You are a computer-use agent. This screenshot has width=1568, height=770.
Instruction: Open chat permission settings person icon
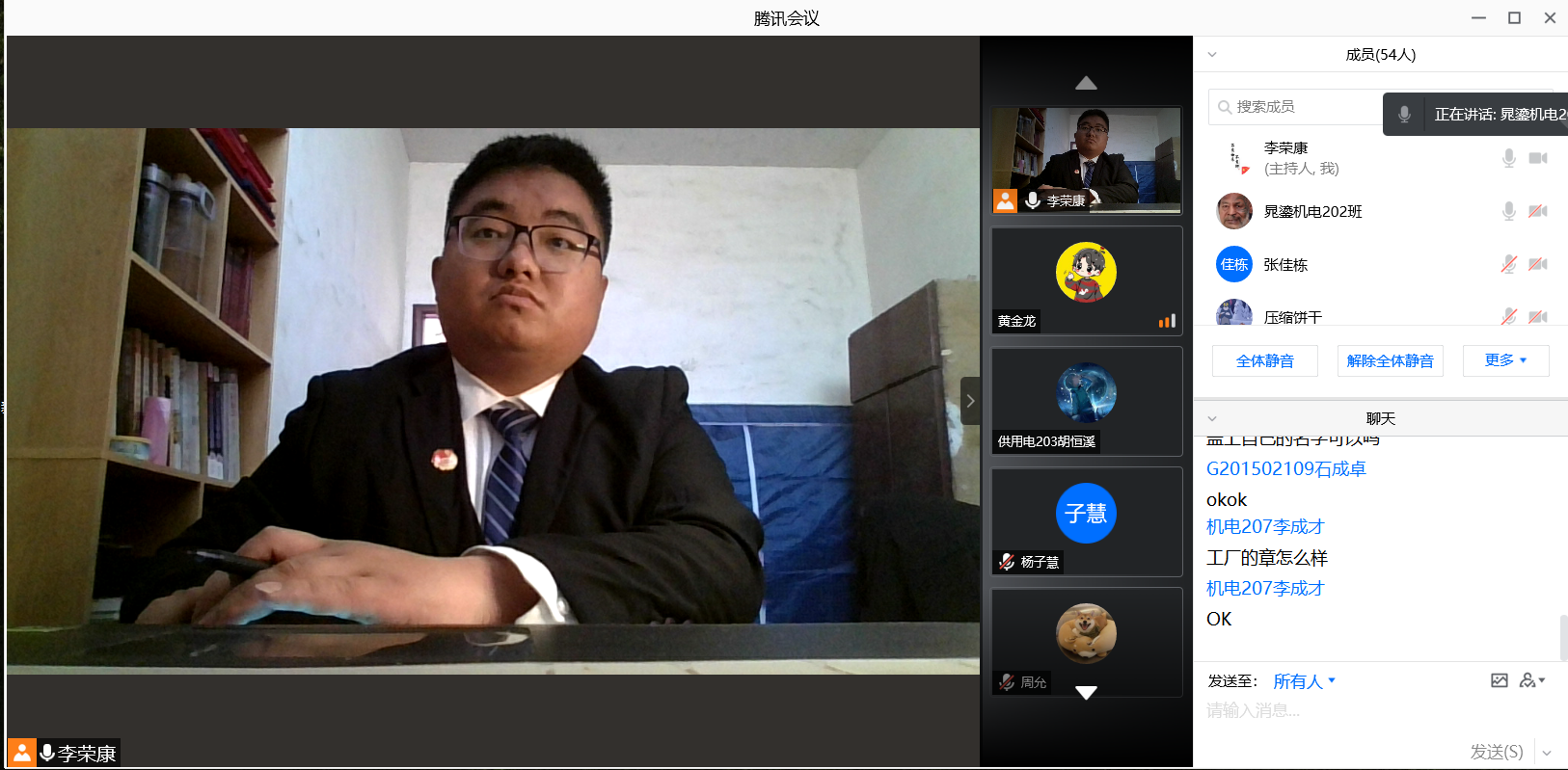pos(1530,680)
